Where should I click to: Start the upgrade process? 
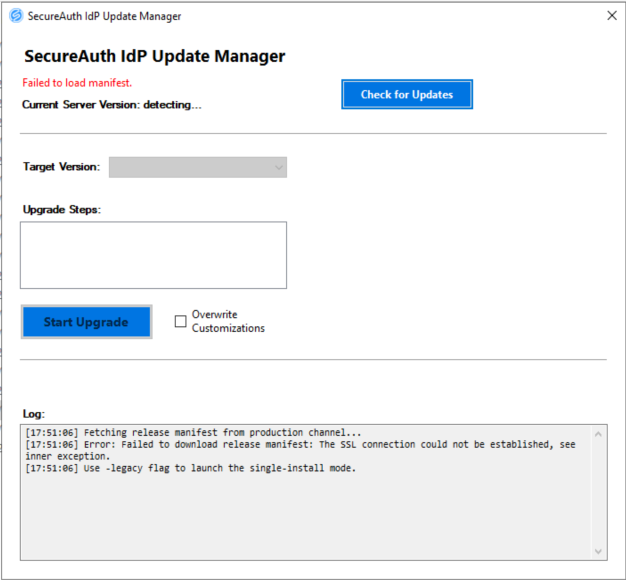(86, 322)
